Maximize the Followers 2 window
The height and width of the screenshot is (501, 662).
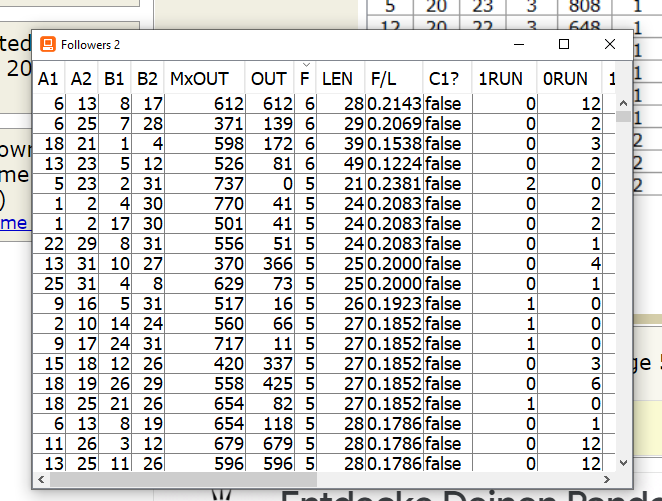564,44
